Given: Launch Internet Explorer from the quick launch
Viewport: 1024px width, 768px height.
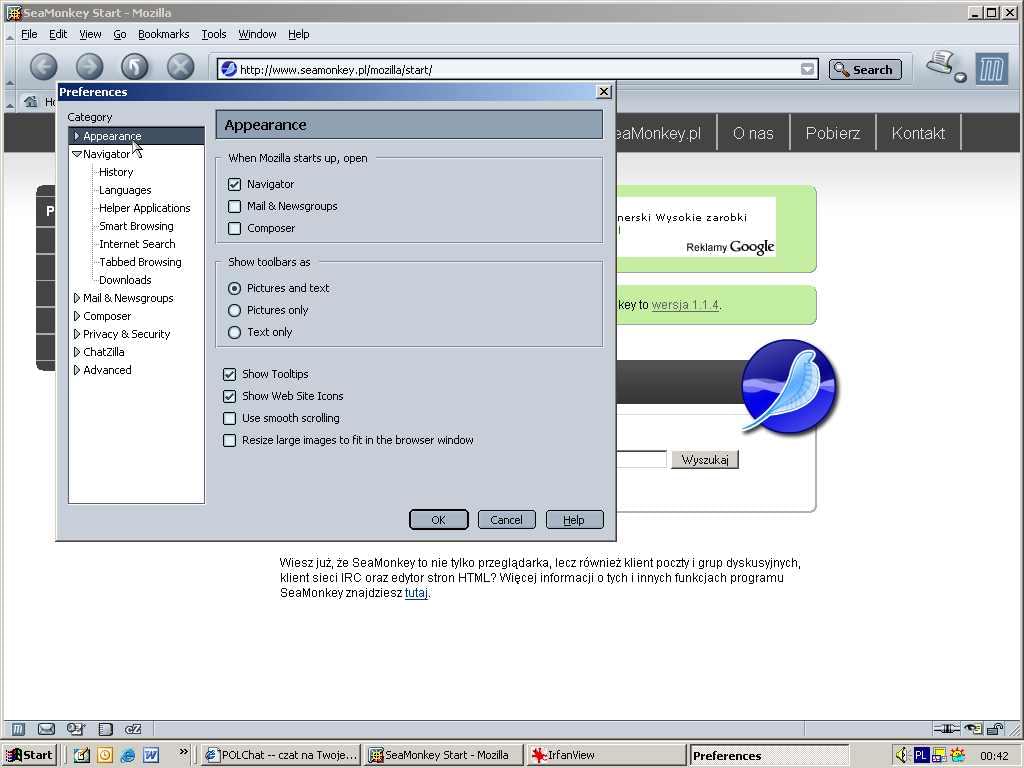Looking at the screenshot, I should coord(128,755).
